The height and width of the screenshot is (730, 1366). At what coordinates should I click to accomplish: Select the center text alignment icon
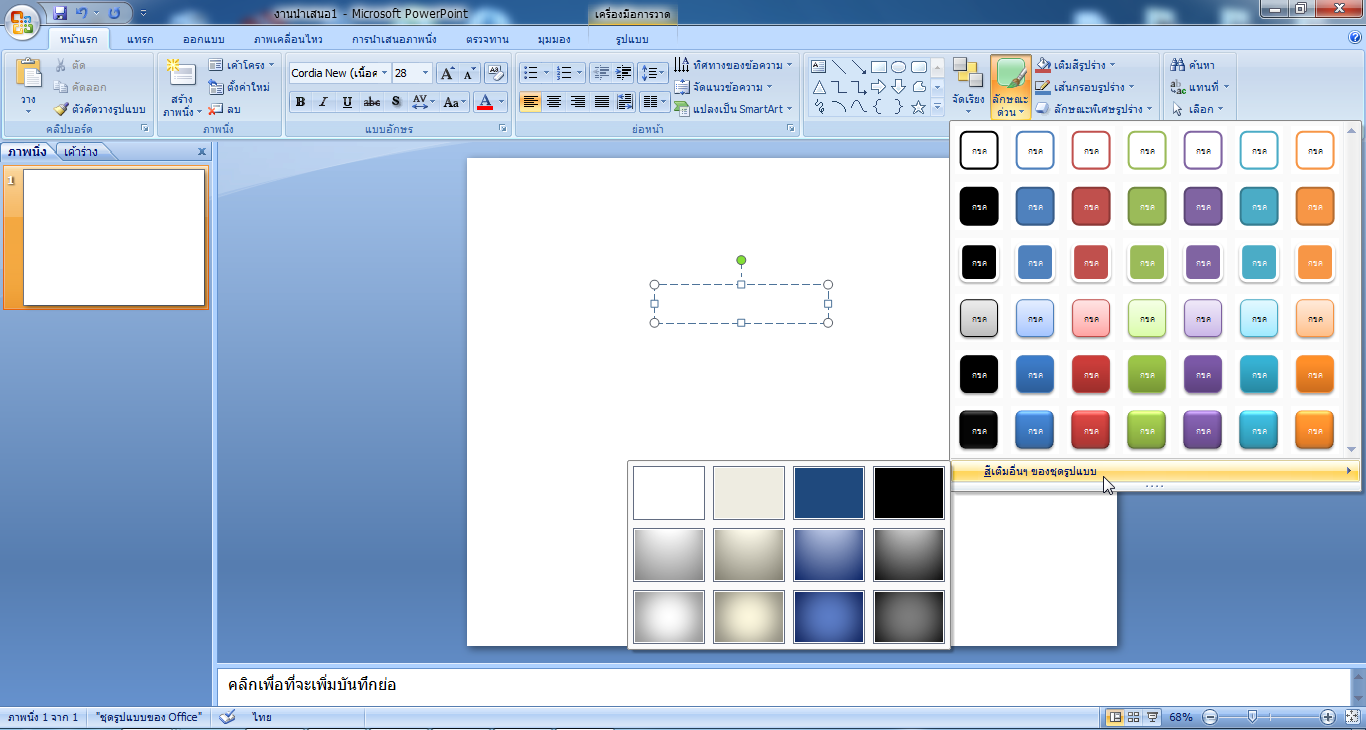pyautogui.click(x=553, y=102)
